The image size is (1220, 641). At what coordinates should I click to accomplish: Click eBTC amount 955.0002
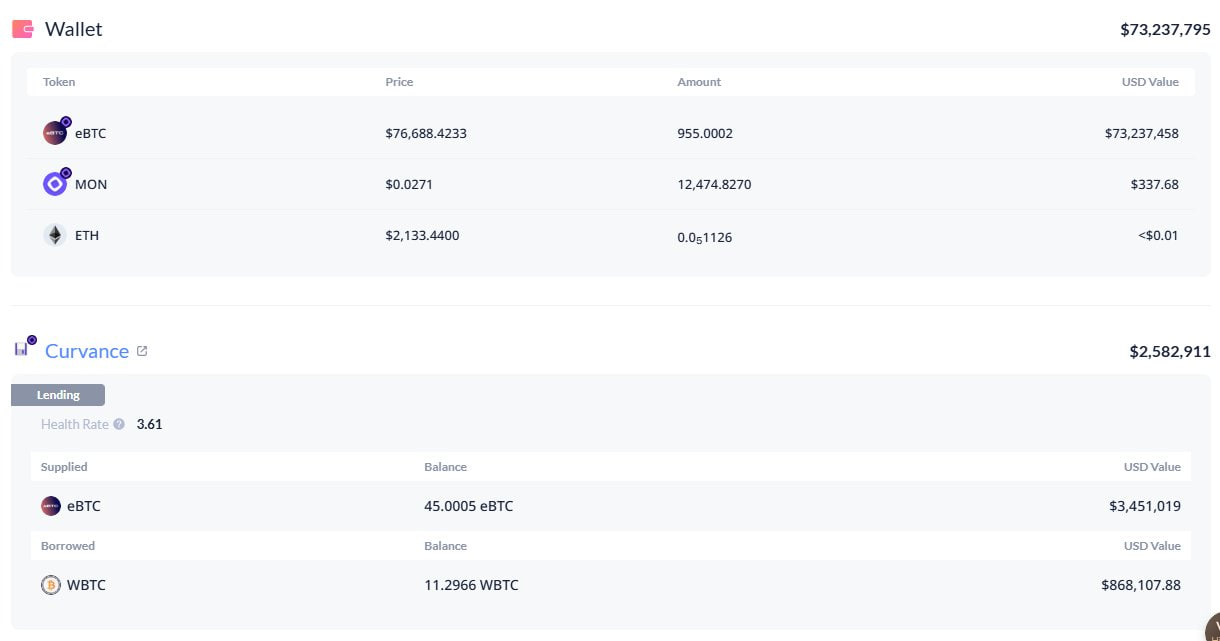click(x=705, y=133)
